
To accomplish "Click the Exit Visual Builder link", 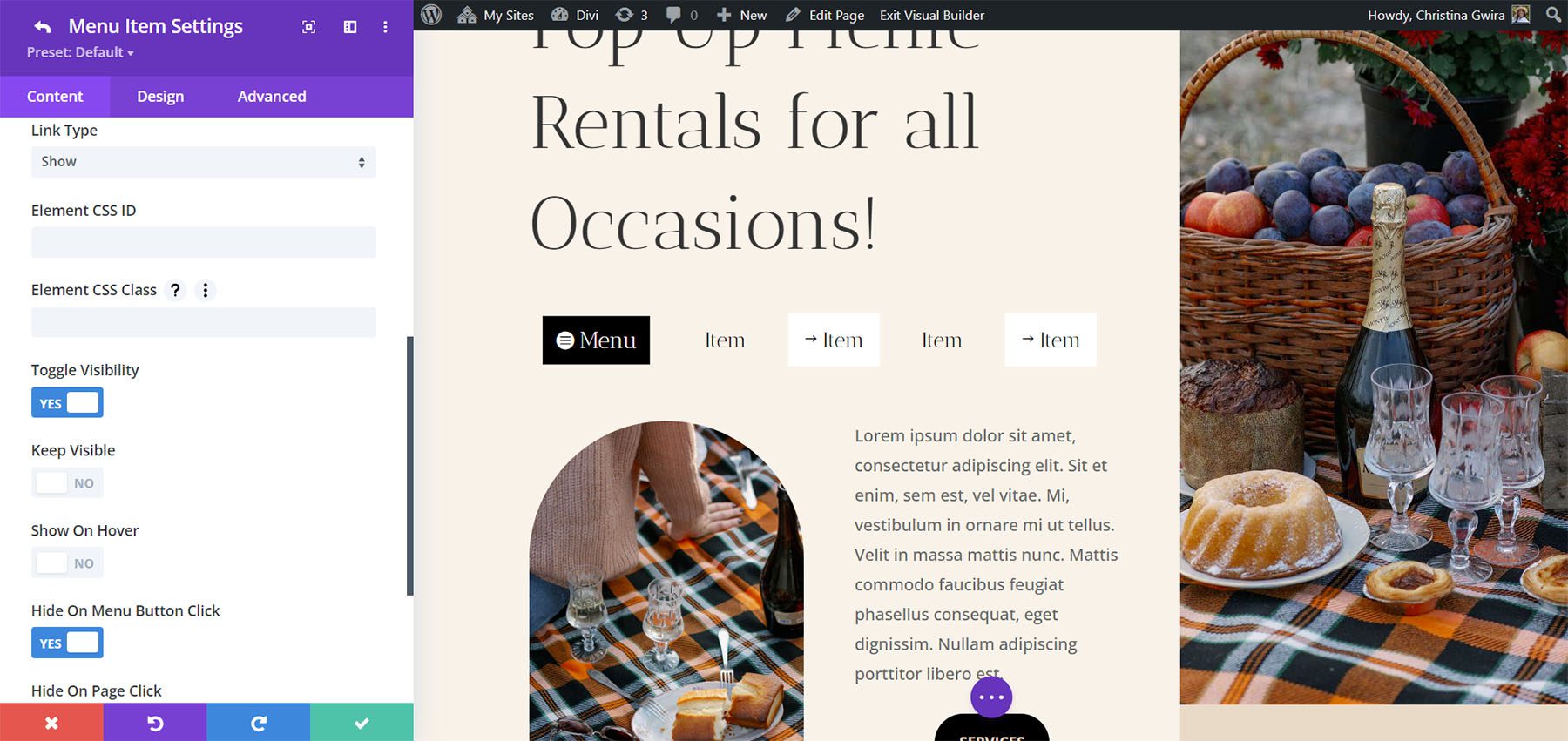I will point(932,15).
